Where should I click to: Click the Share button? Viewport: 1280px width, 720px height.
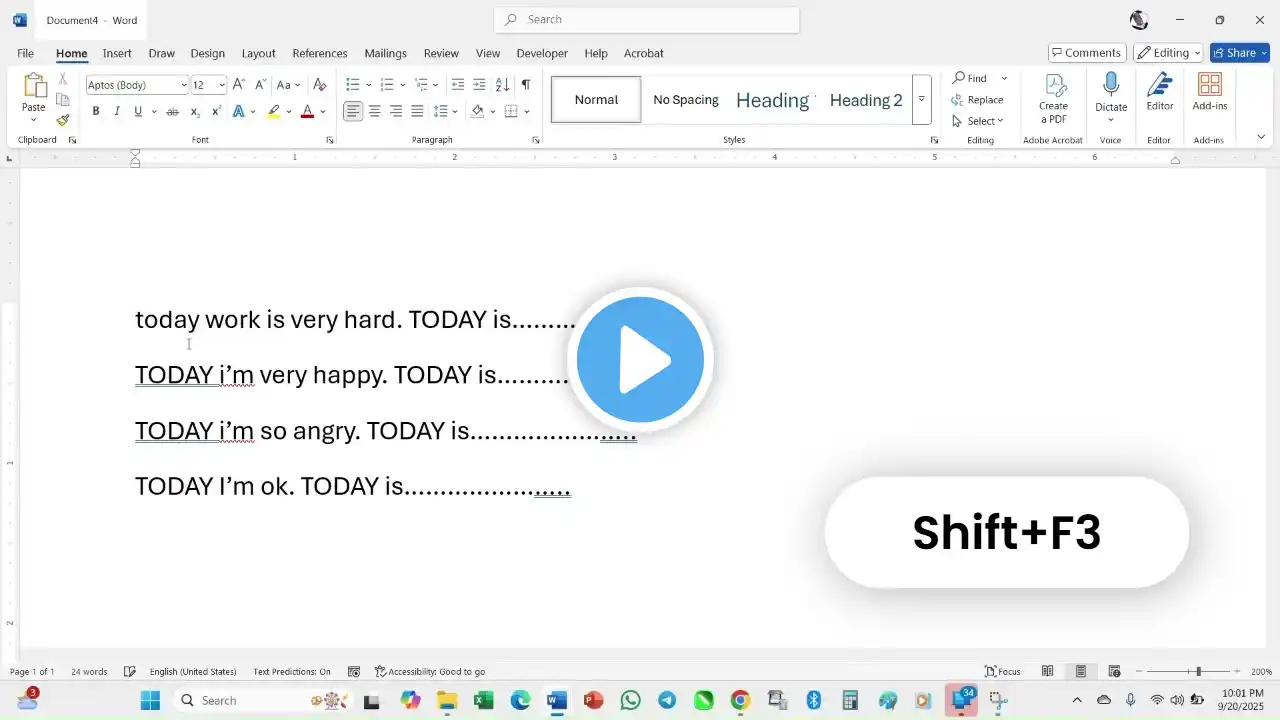[x=1239, y=53]
